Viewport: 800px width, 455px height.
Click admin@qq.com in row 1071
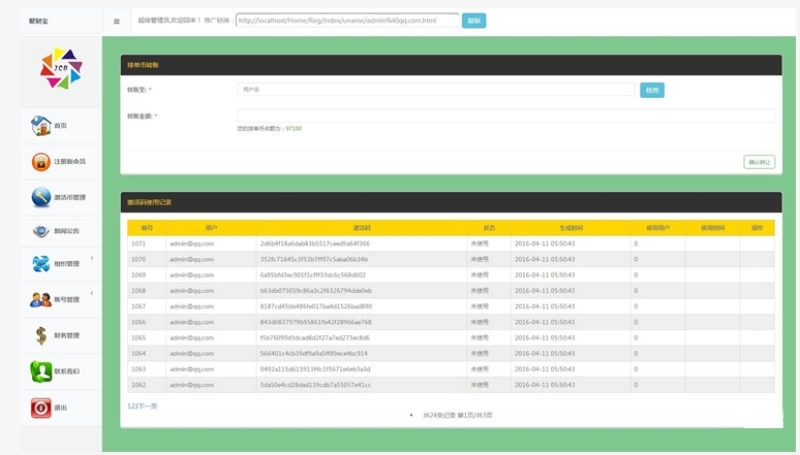pos(192,244)
